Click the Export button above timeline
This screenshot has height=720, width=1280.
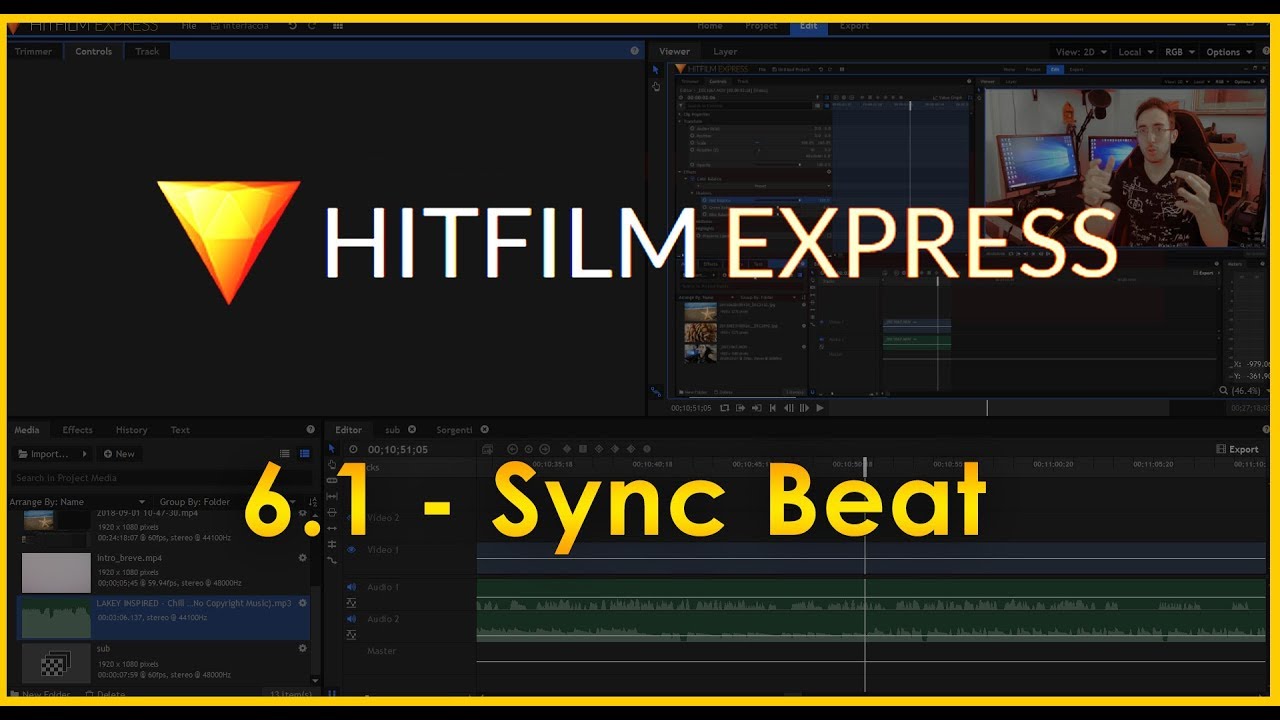(1238, 450)
